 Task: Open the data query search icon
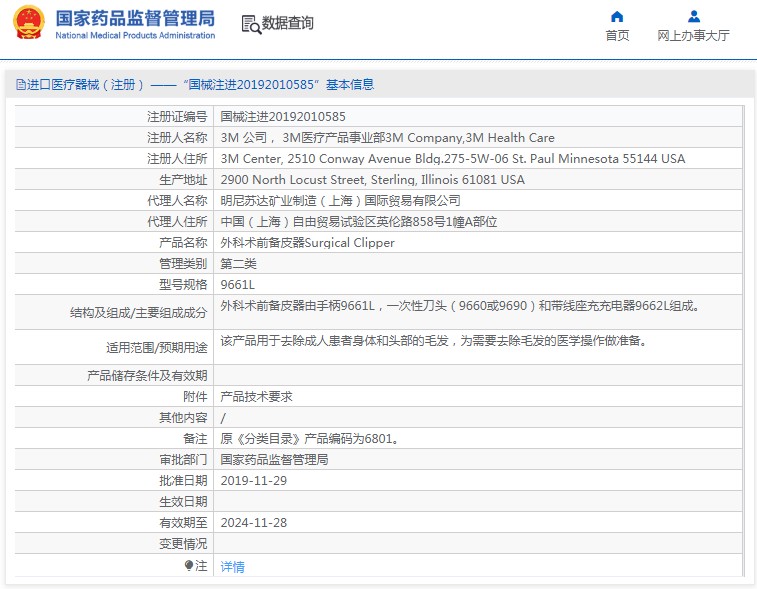pos(251,25)
